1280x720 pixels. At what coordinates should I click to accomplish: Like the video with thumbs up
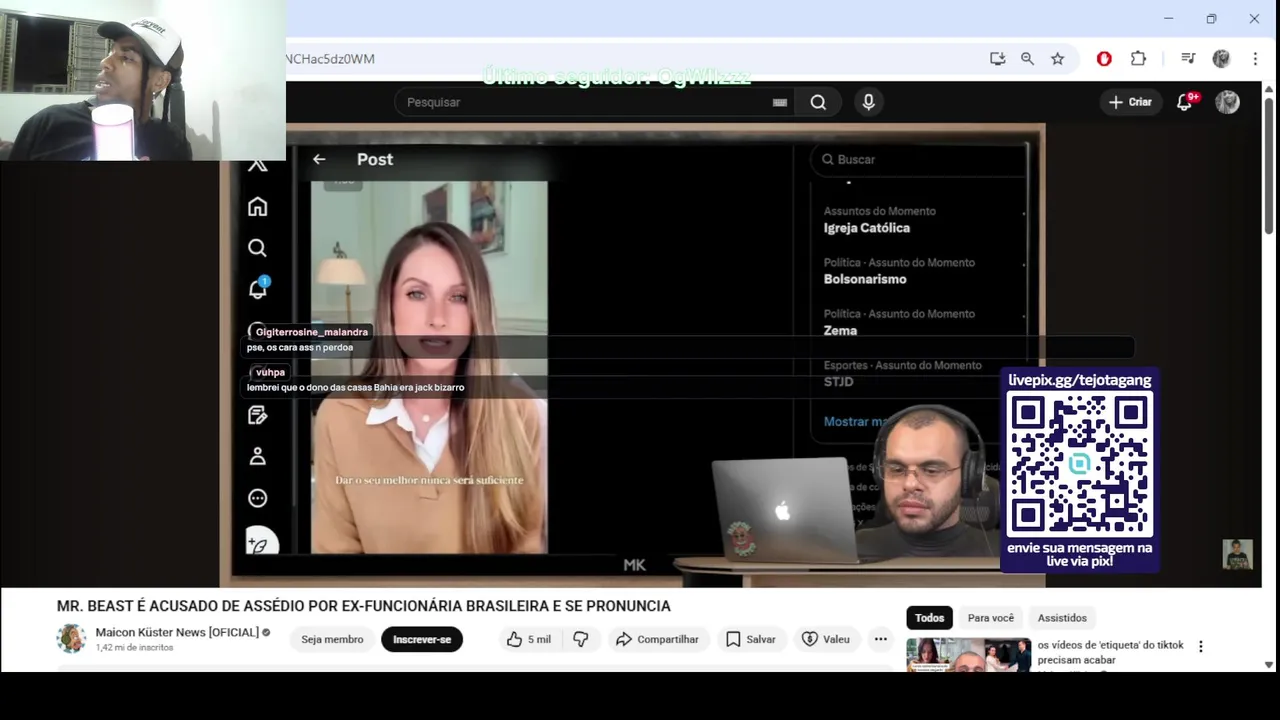tap(528, 639)
